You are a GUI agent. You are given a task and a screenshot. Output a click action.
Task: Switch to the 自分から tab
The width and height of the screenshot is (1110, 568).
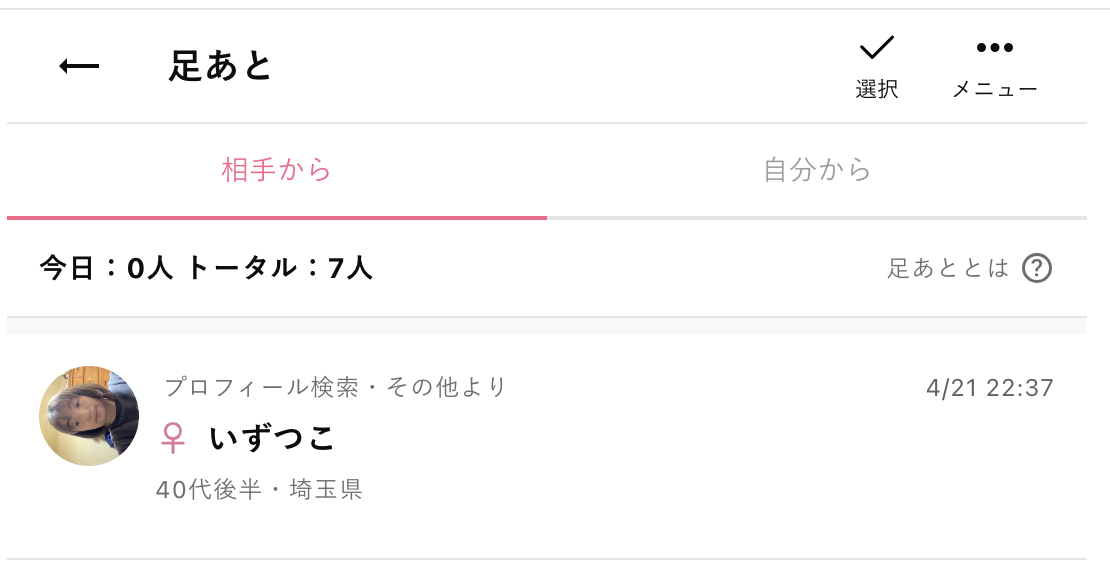point(817,170)
